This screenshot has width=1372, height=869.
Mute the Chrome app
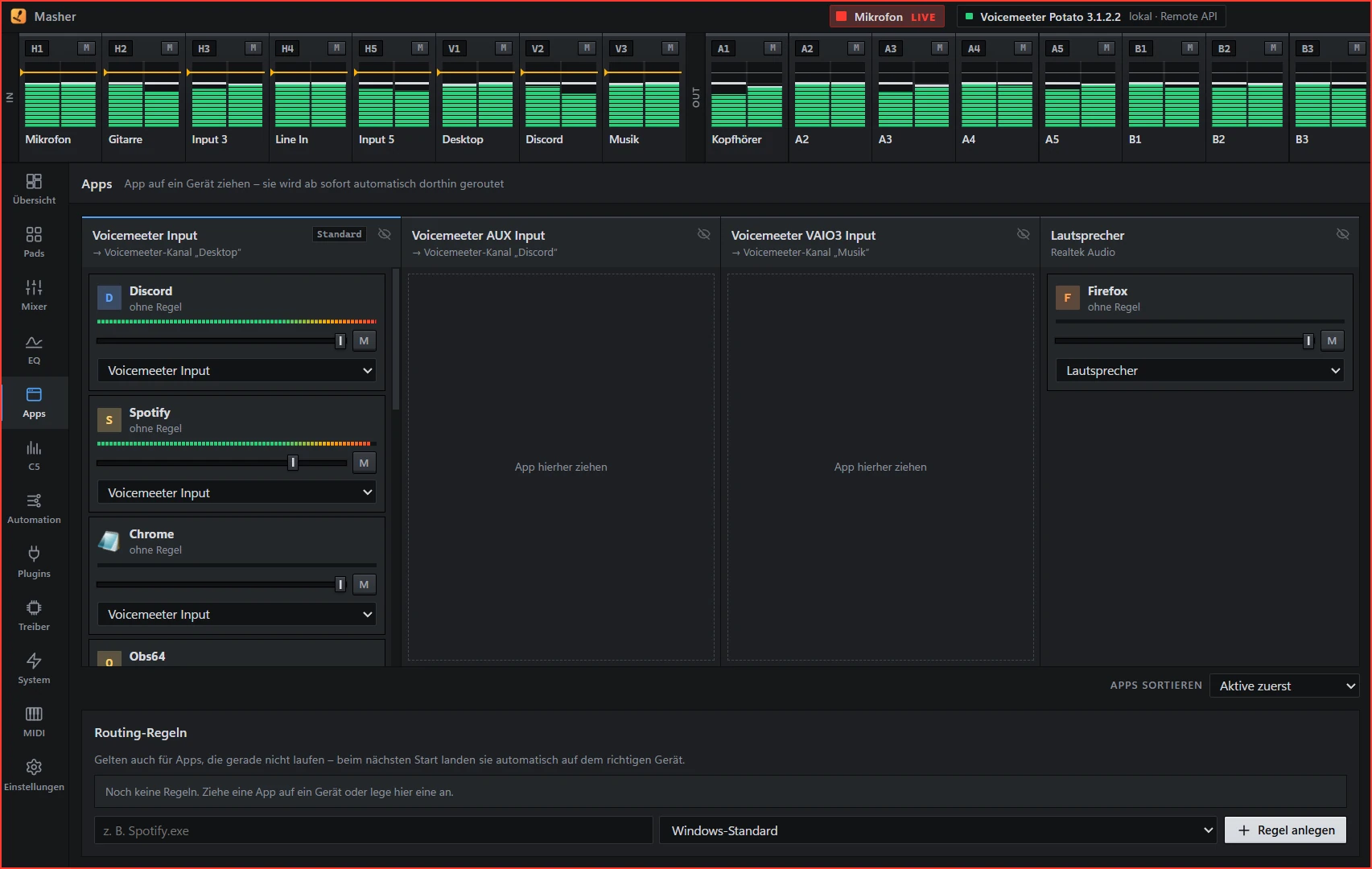click(365, 584)
